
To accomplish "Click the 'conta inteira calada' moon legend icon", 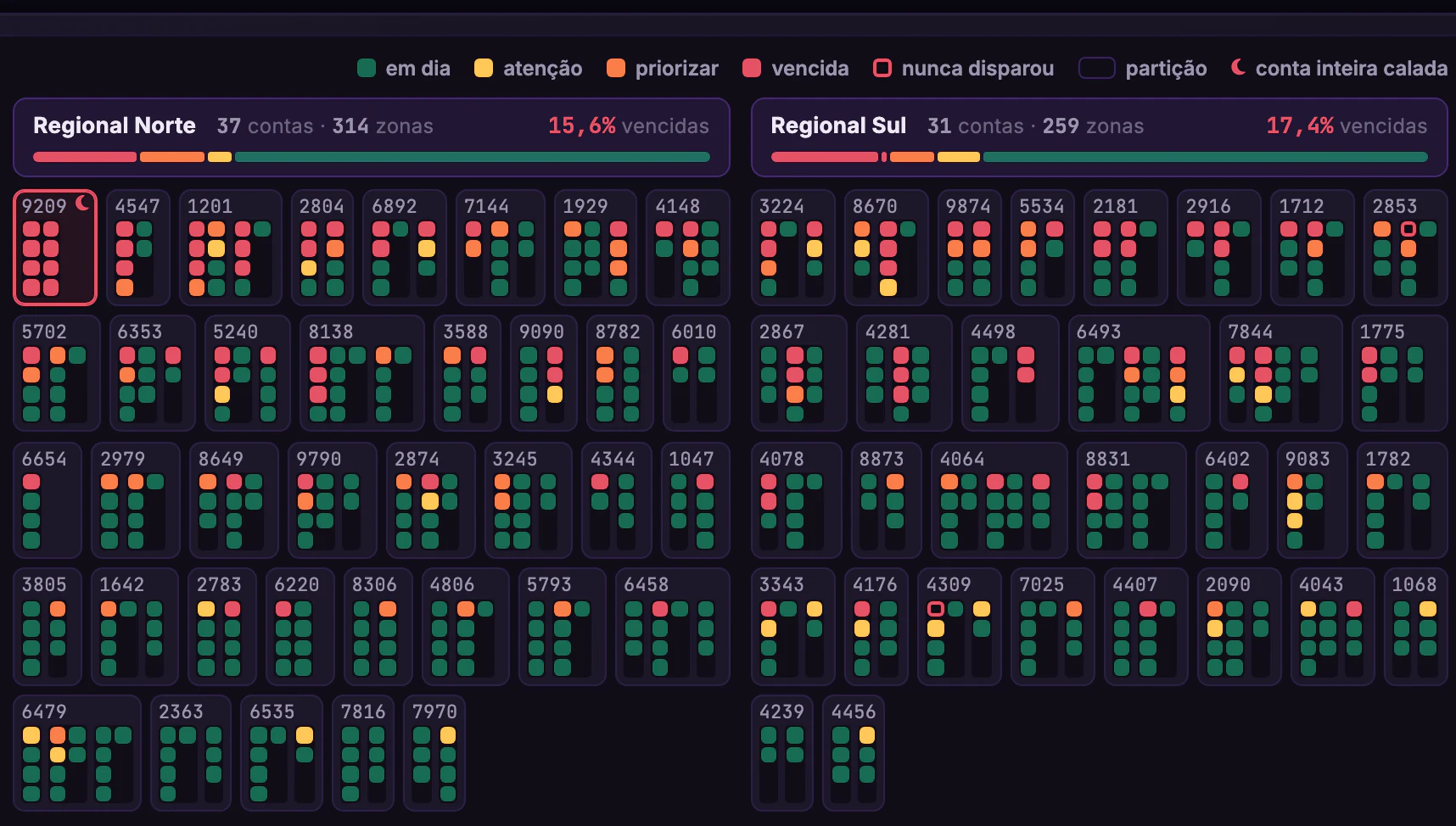I will [1239, 66].
